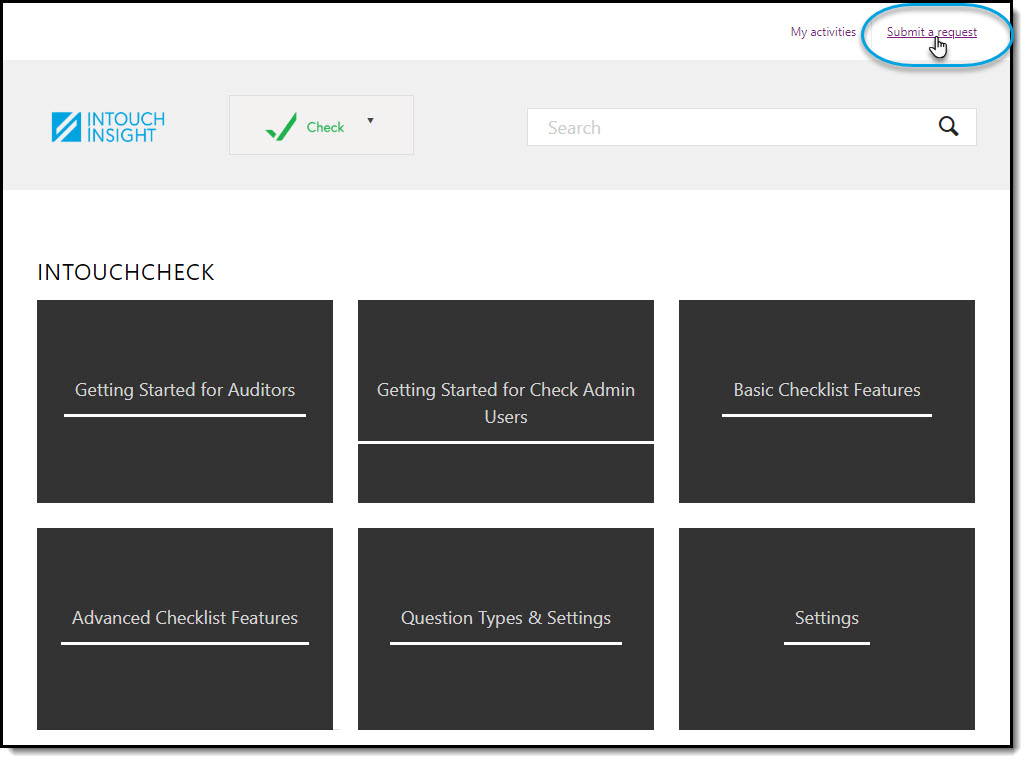Open Getting Started for Auditors category
Screen dimensions: 1028x763
tap(184, 400)
